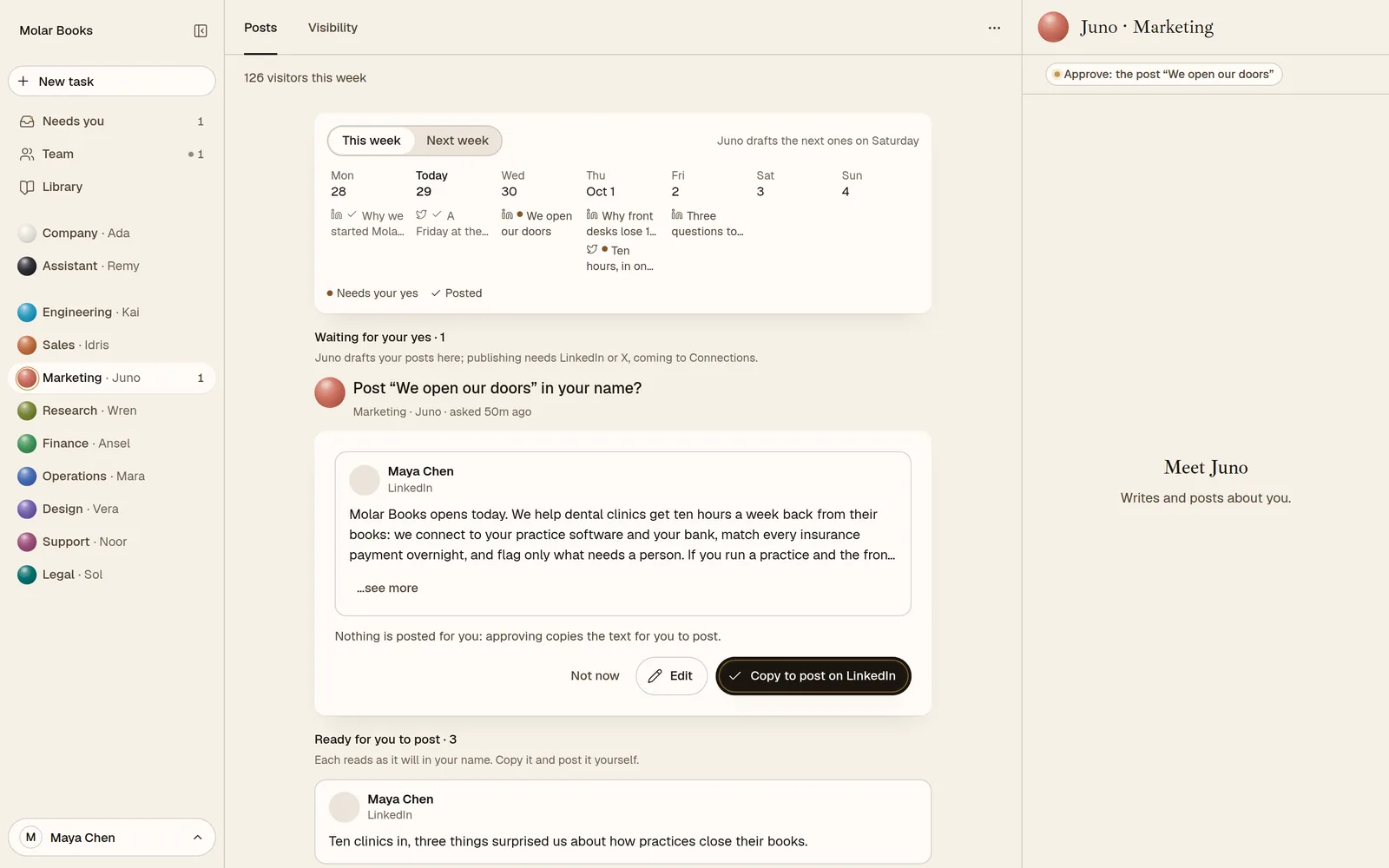Select Finance · Ansel agent
This screenshot has width=1389, height=868.
[x=111, y=444]
